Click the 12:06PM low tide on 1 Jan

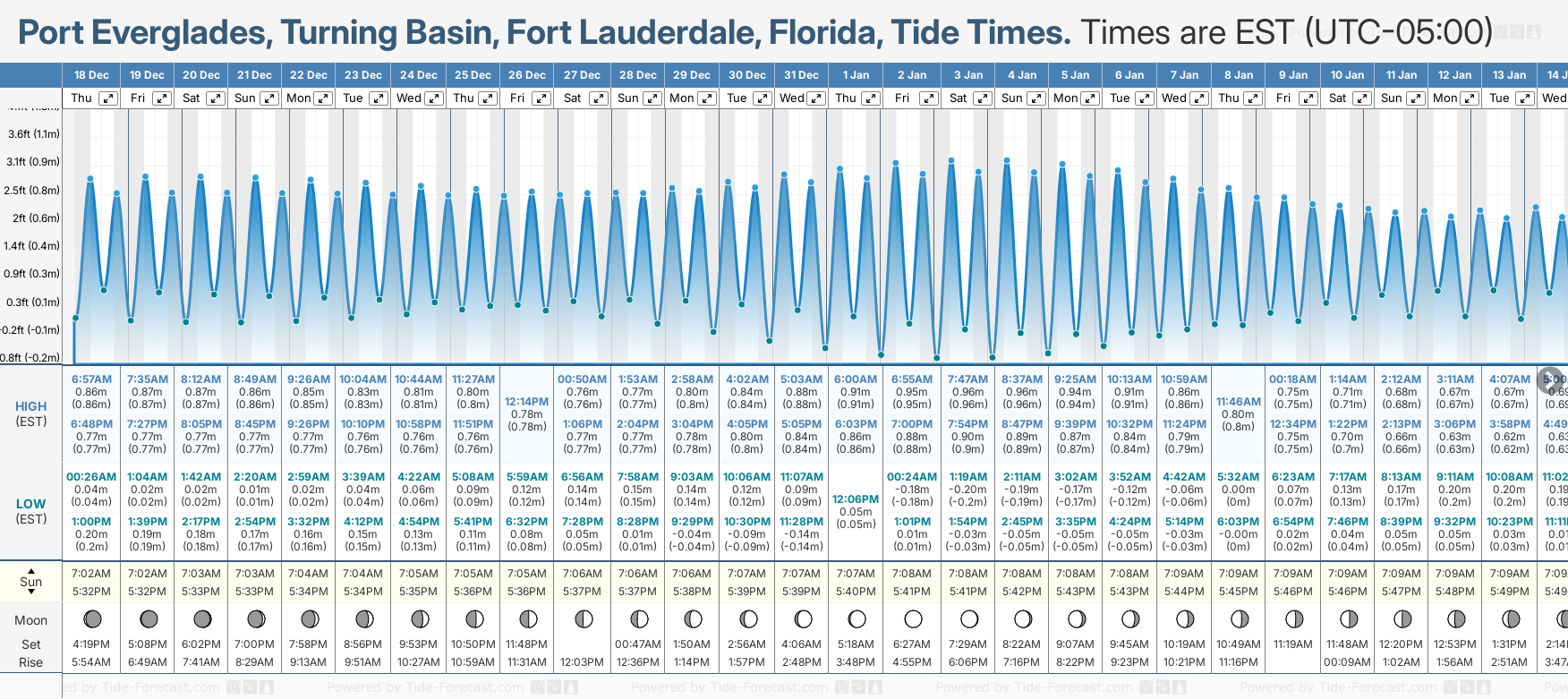pyautogui.click(x=856, y=499)
